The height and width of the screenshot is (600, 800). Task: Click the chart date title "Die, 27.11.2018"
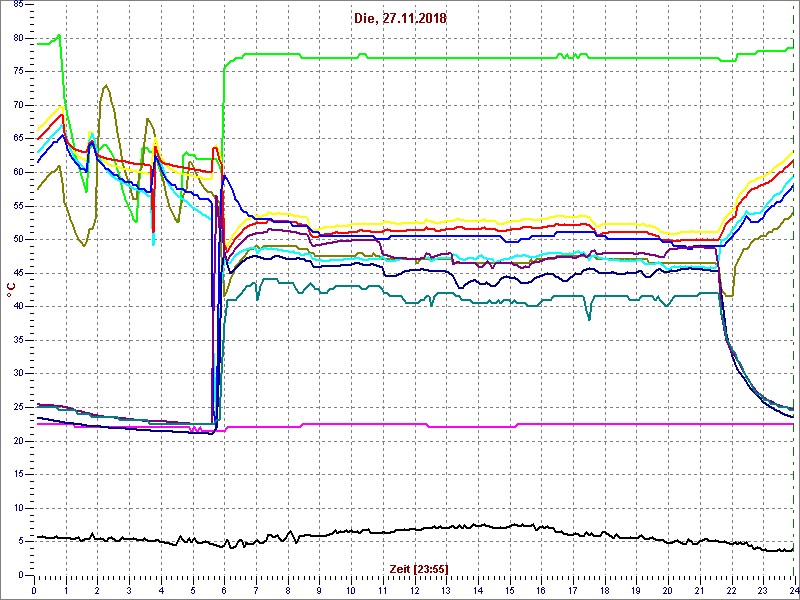tap(400, 19)
